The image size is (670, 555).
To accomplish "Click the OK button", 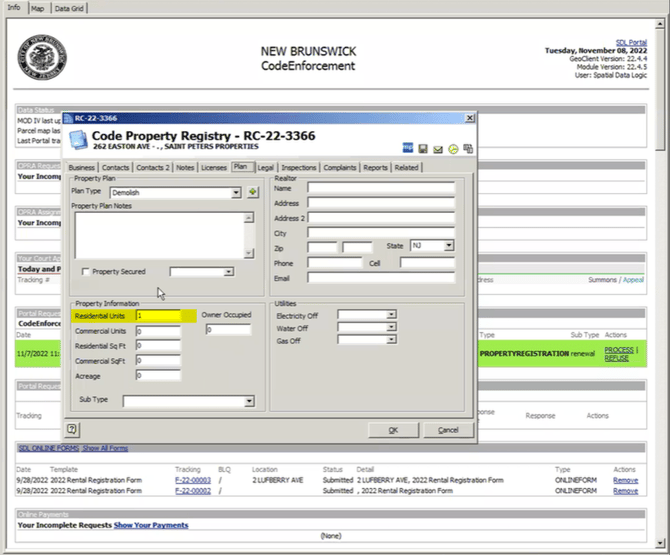I will point(393,430).
